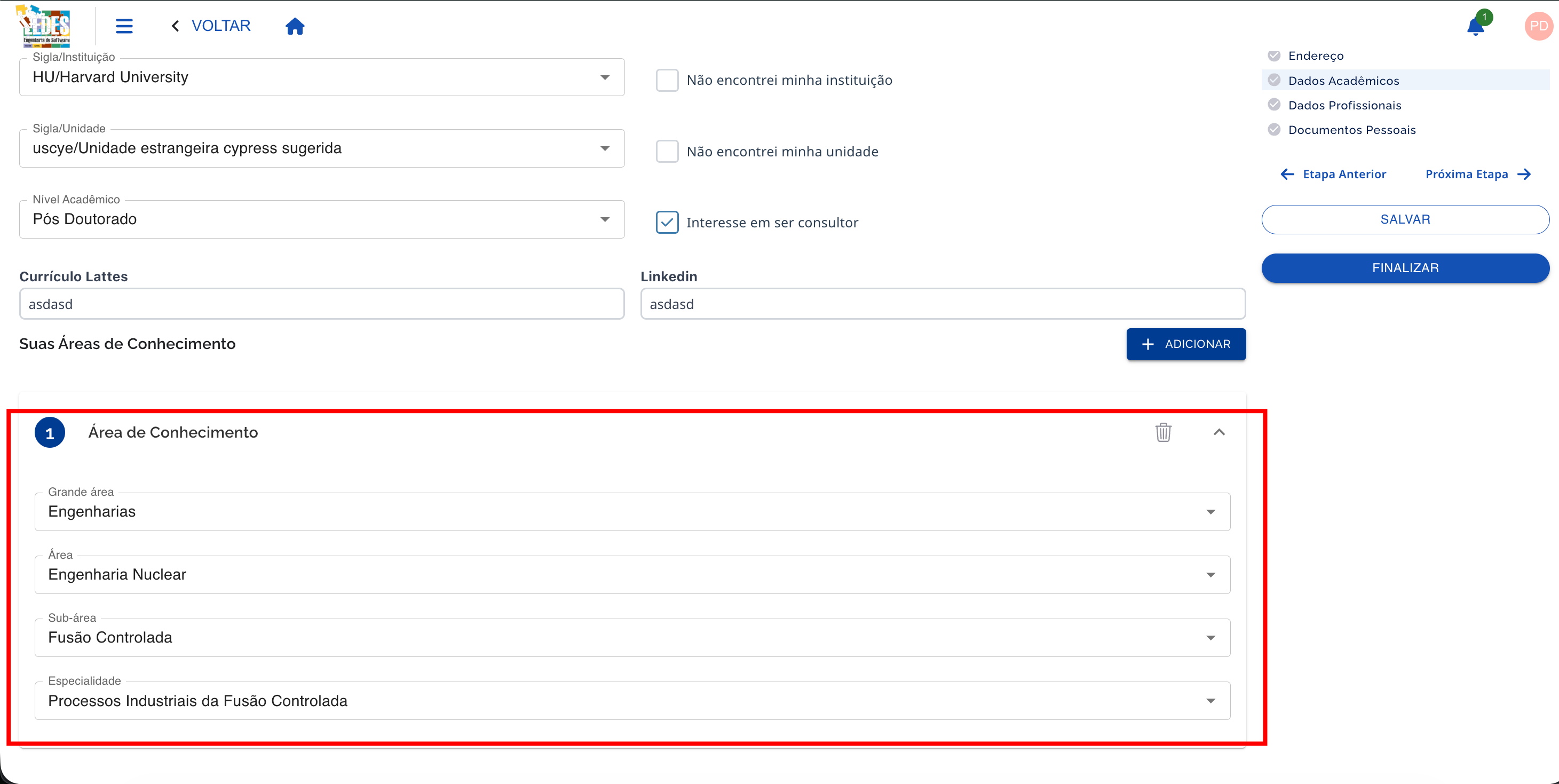1559x784 pixels.
Task: Click the home icon
Action: 295,26
